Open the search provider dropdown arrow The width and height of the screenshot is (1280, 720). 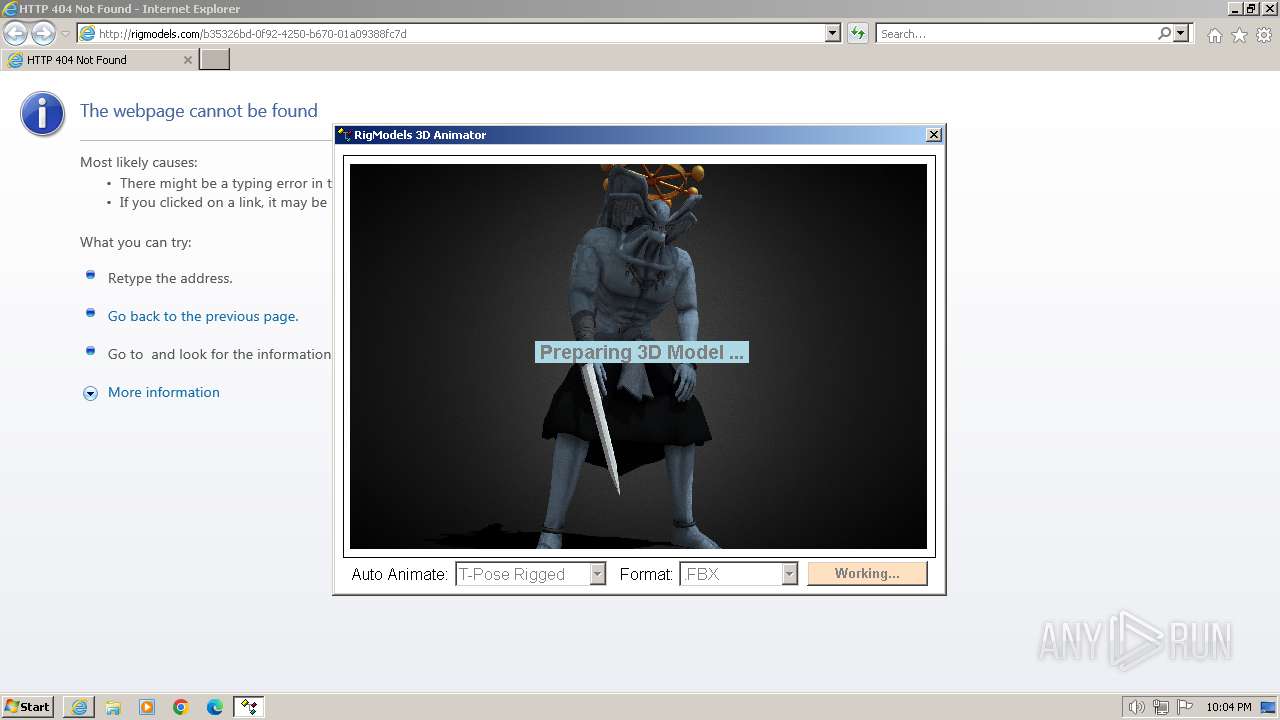click(x=1181, y=33)
